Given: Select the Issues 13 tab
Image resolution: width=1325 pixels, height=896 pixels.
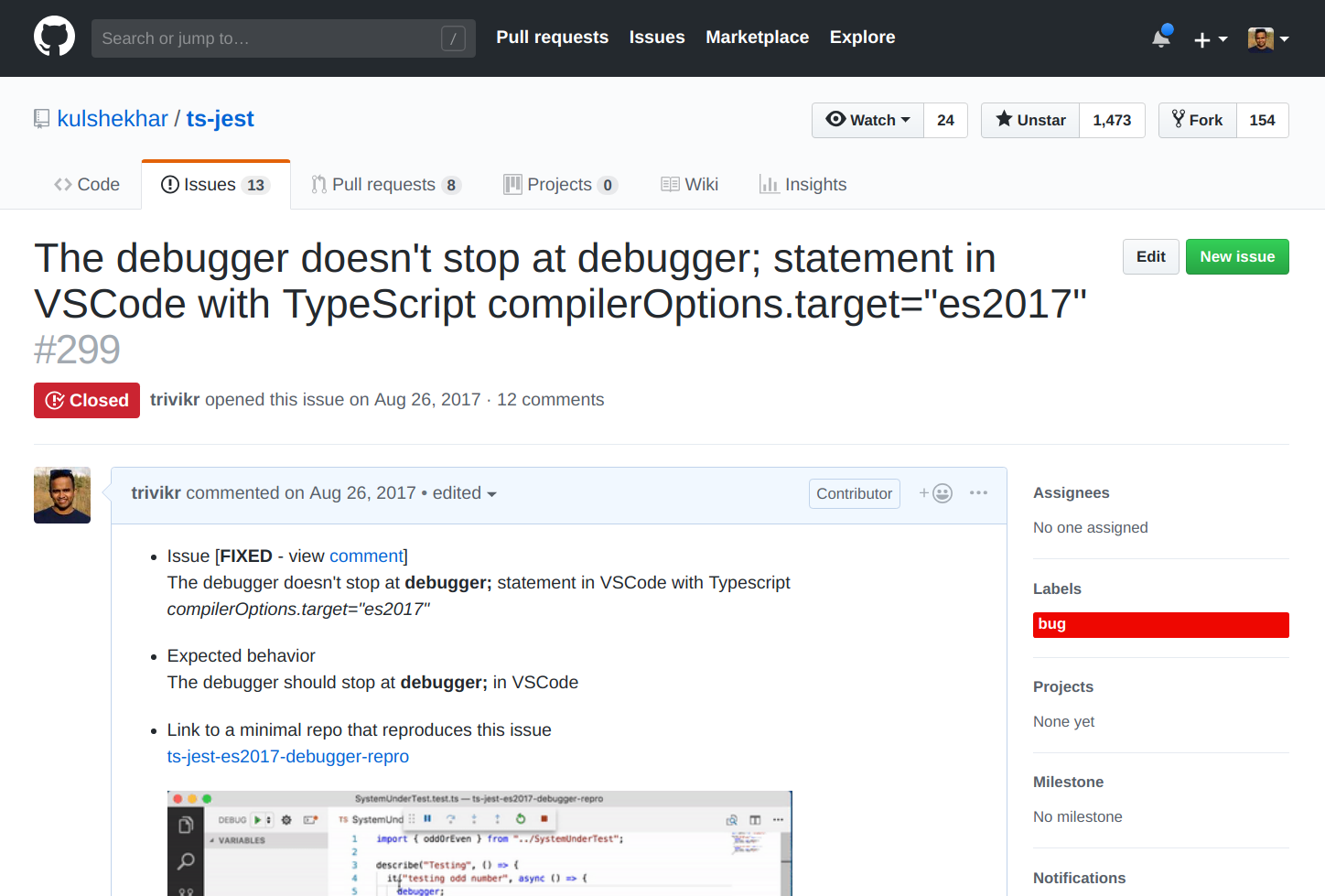Looking at the screenshot, I should [216, 185].
